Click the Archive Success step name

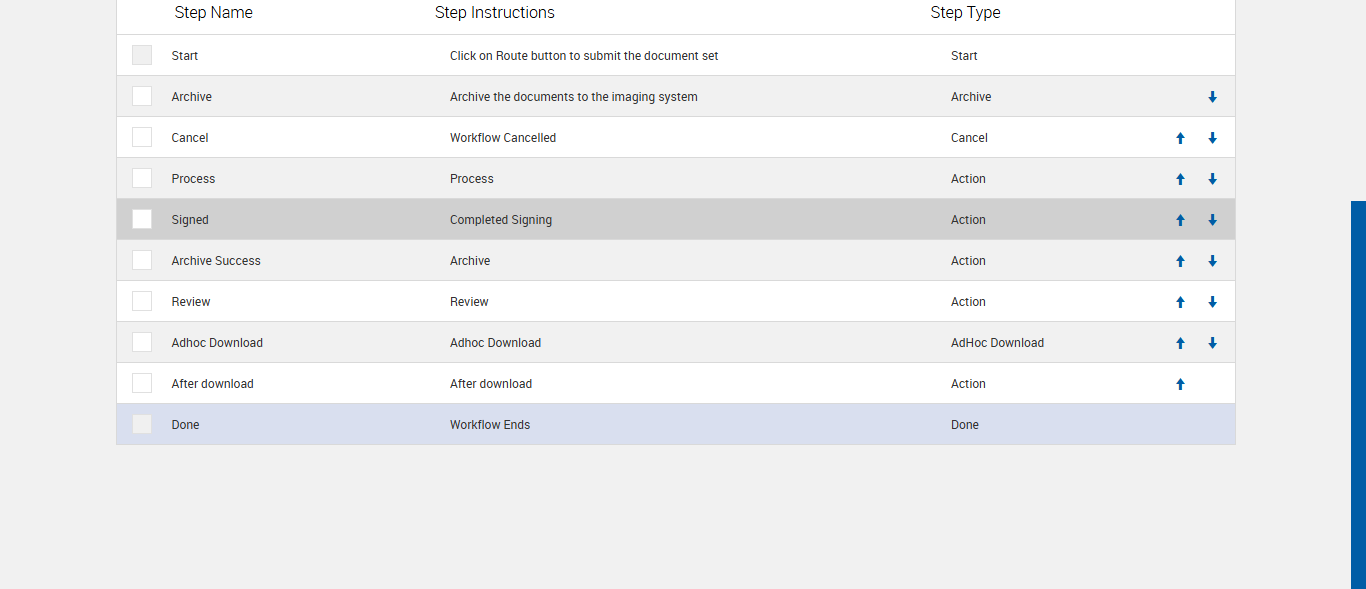(x=216, y=261)
